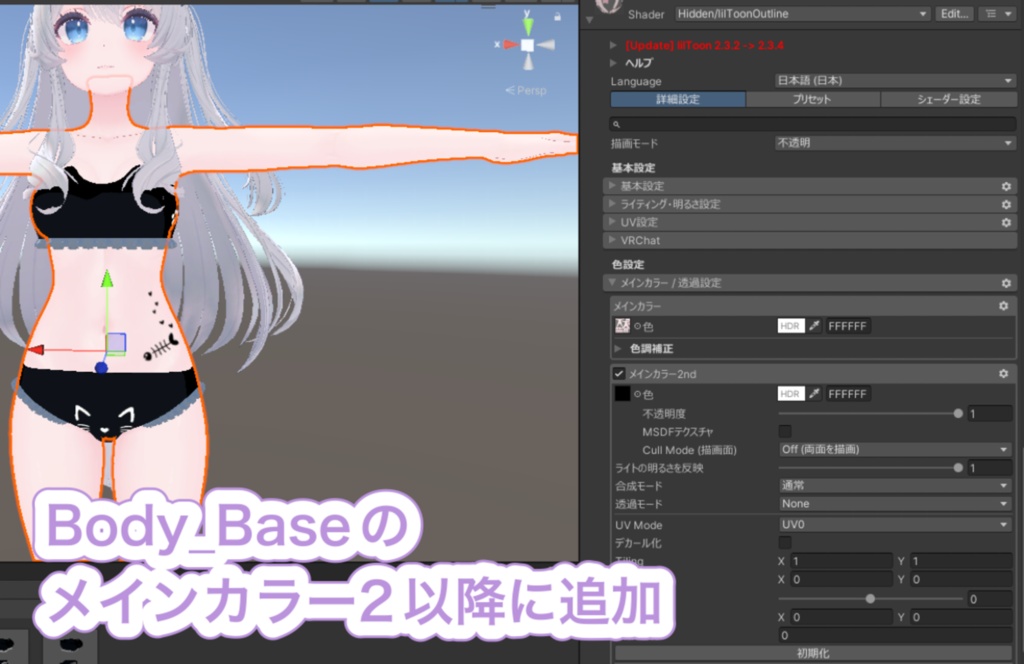
Task: Click the main color texture thumbnail
Action: tap(622, 325)
